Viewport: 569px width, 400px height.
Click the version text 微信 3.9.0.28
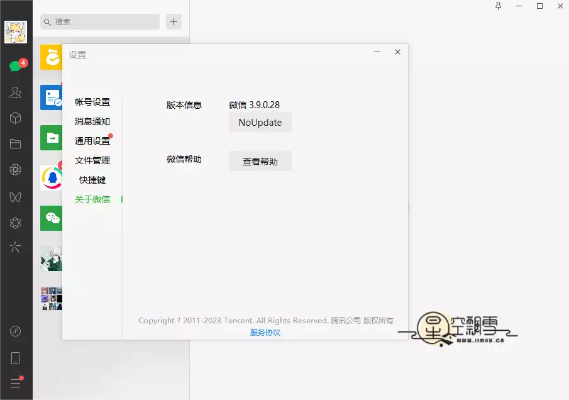(254, 105)
